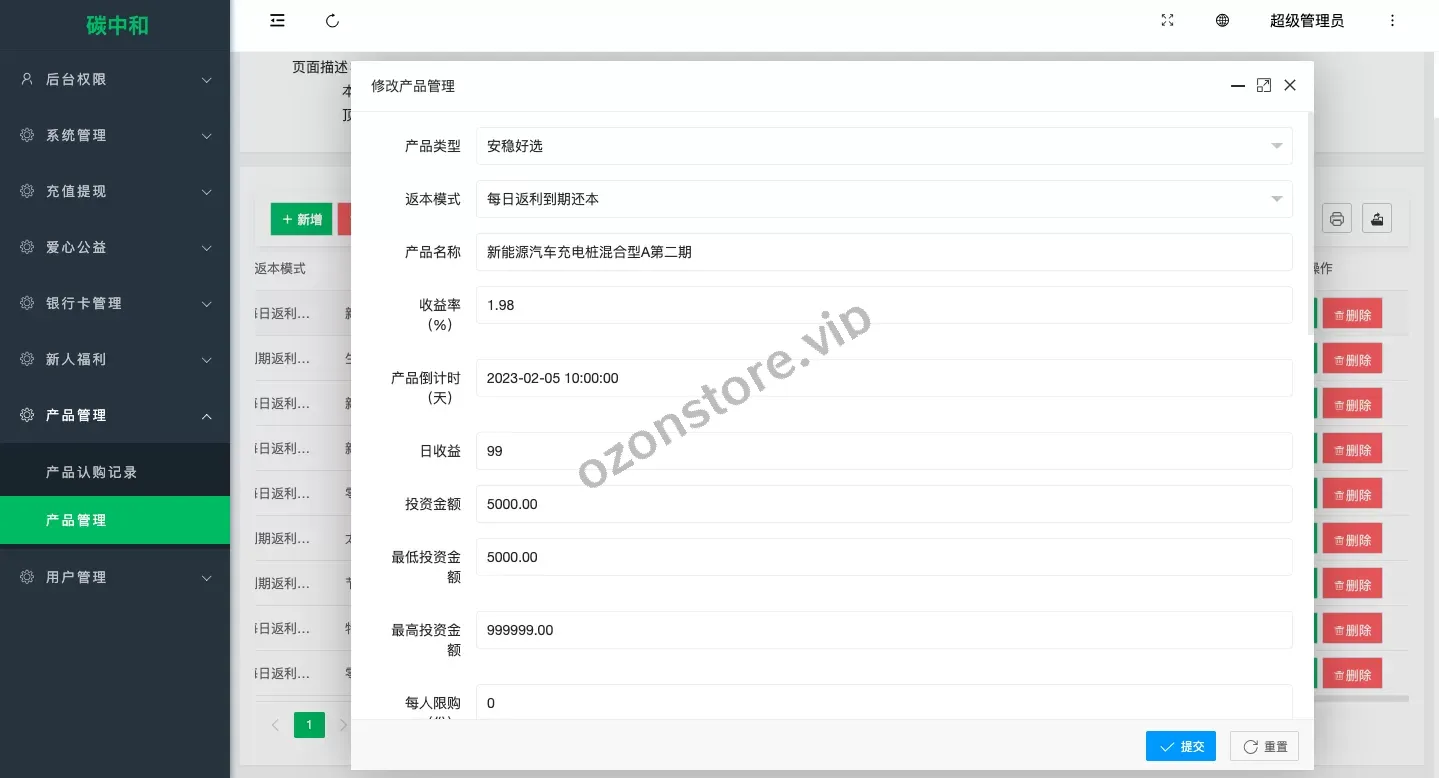
Task: Toggle fullscreen mode icon in header
Action: (x=1167, y=21)
